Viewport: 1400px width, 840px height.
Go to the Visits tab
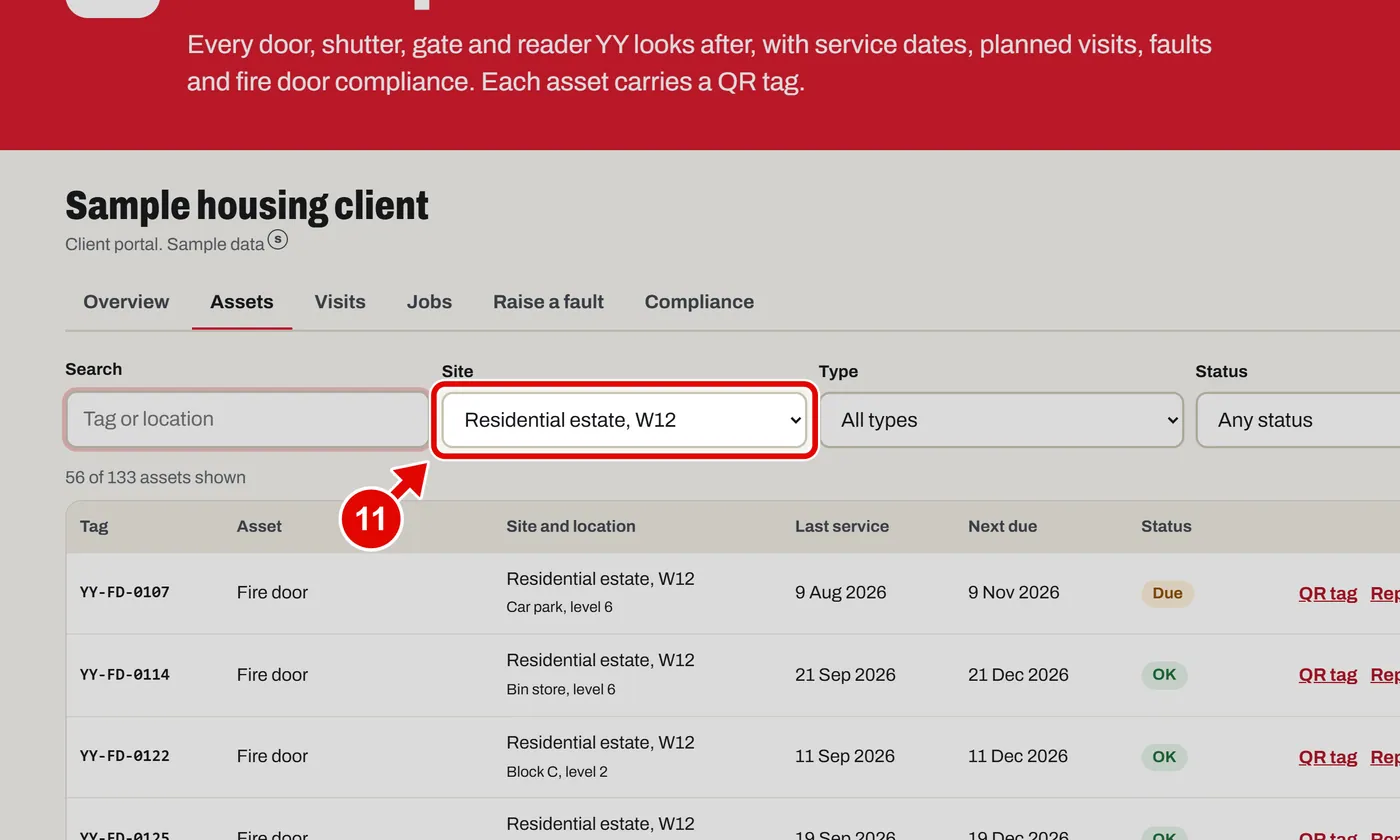click(x=340, y=302)
